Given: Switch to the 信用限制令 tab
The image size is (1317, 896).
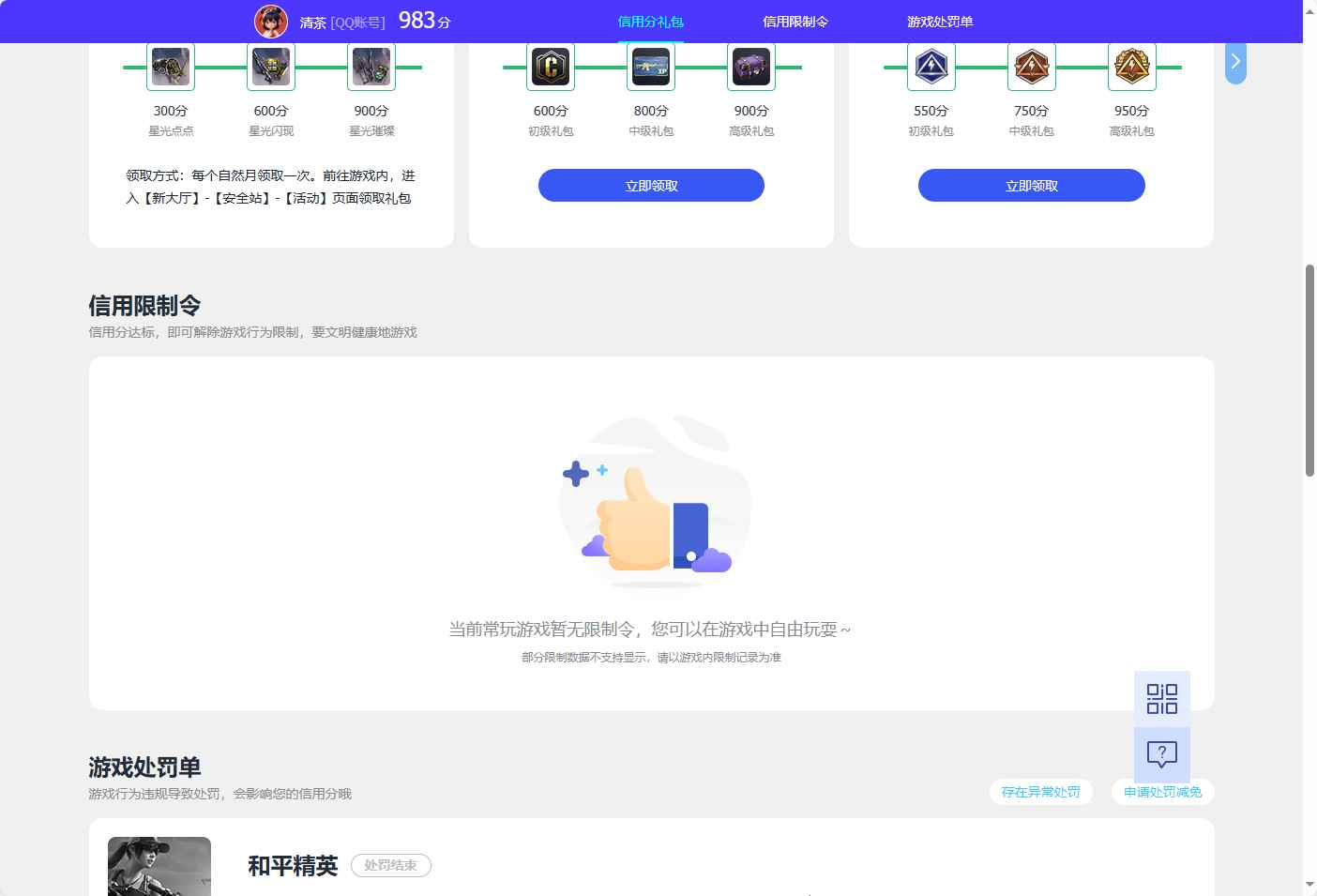Looking at the screenshot, I should click(795, 21).
